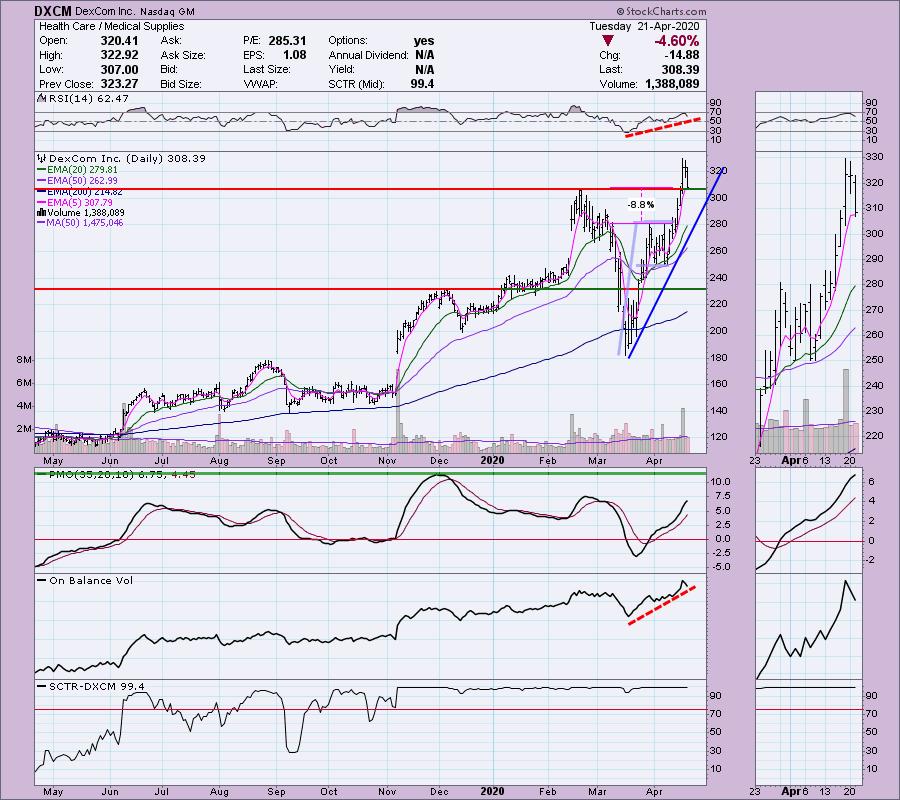Click the Prev Close value 323.27
The width and height of the screenshot is (900, 800).
tap(119, 84)
